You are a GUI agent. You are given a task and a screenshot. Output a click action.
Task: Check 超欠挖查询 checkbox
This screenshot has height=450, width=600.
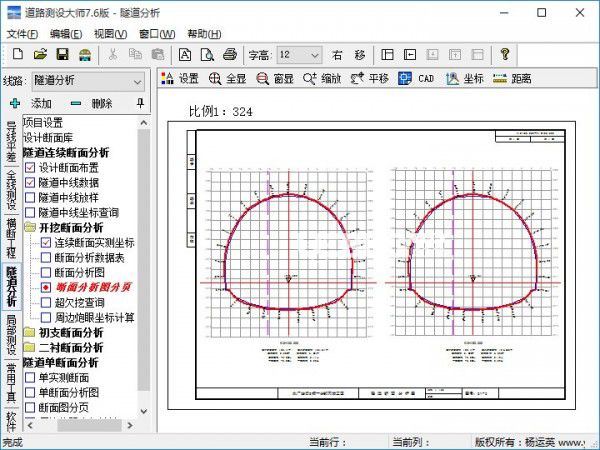[x=46, y=303]
